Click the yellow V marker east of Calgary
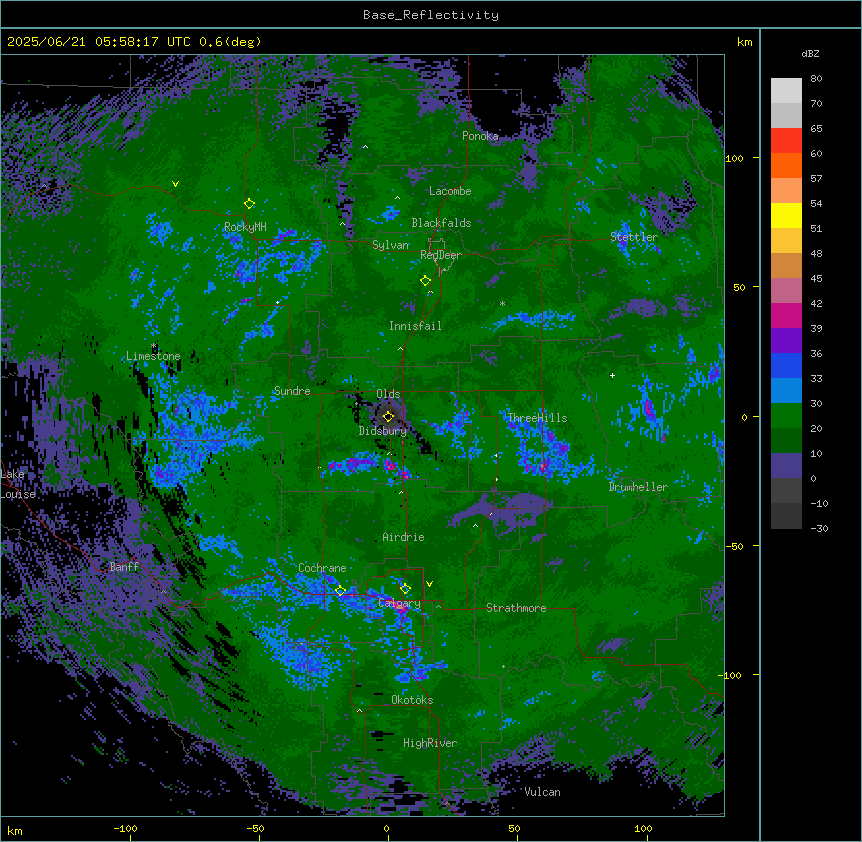This screenshot has height=842, width=862. click(x=429, y=584)
